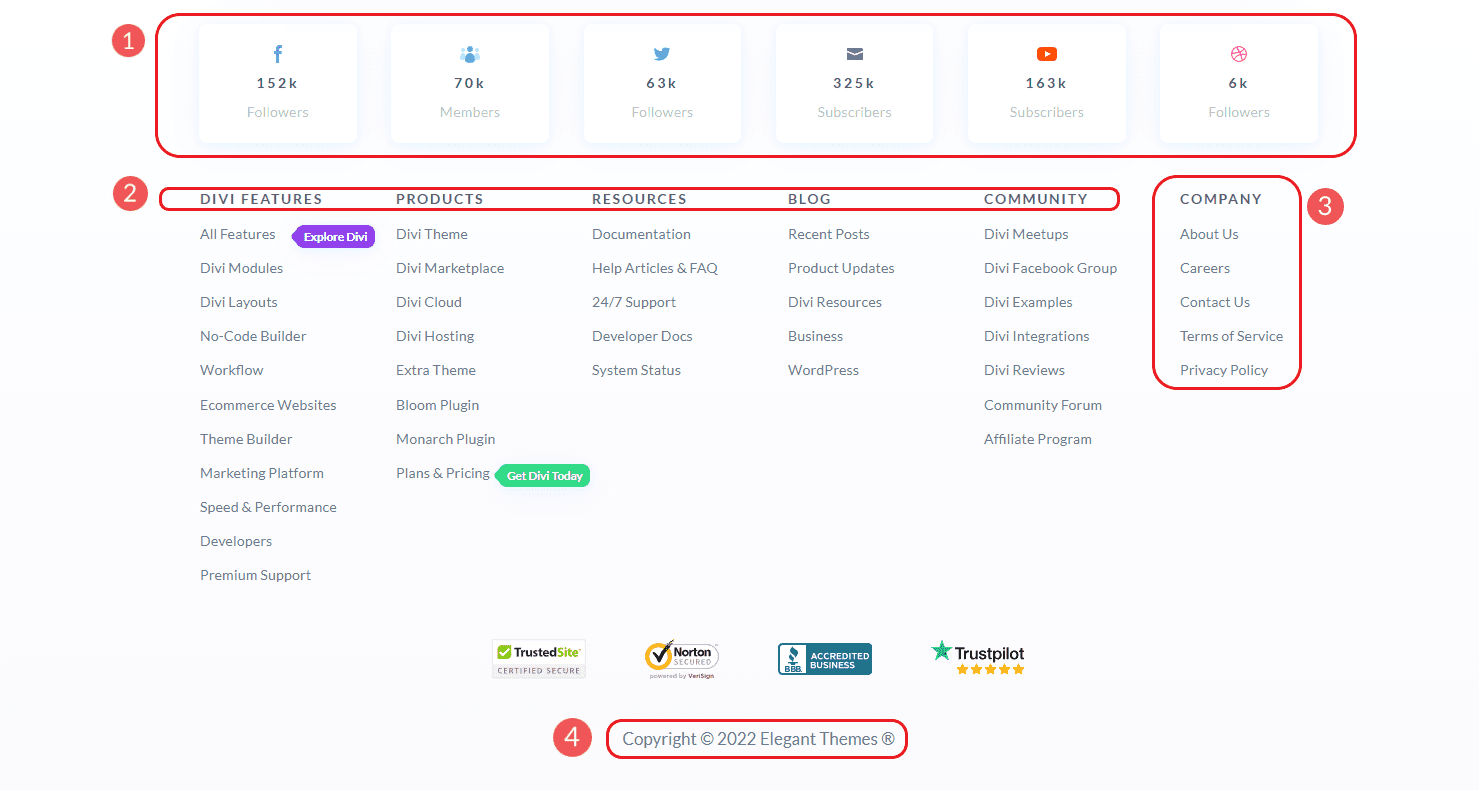Open the DIVI FEATURES column header
This screenshot has height=790, width=1479.
[x=260, y=199]
